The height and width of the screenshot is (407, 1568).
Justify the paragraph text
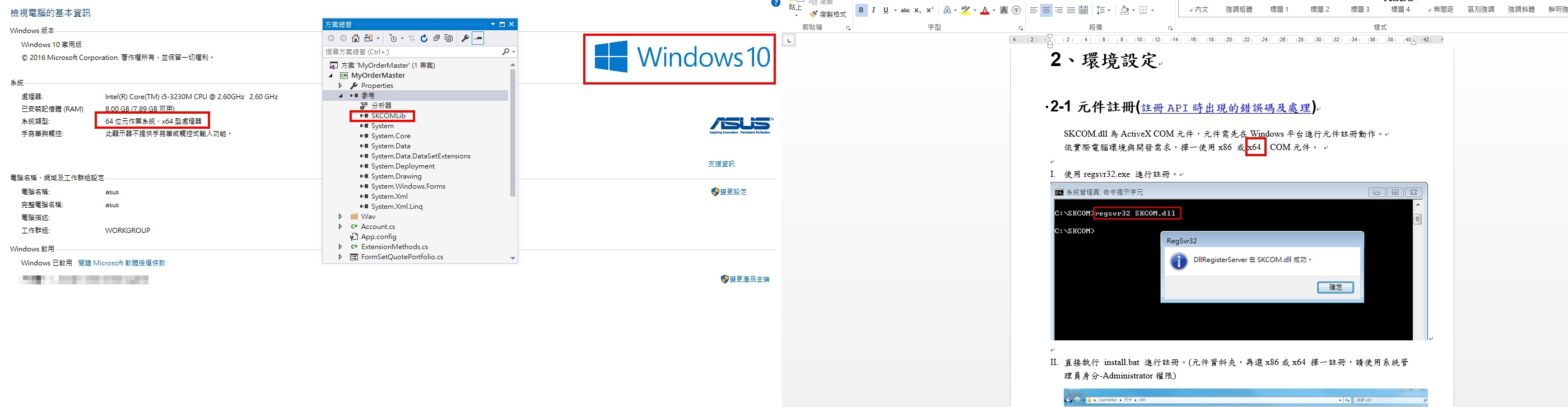1071,10
